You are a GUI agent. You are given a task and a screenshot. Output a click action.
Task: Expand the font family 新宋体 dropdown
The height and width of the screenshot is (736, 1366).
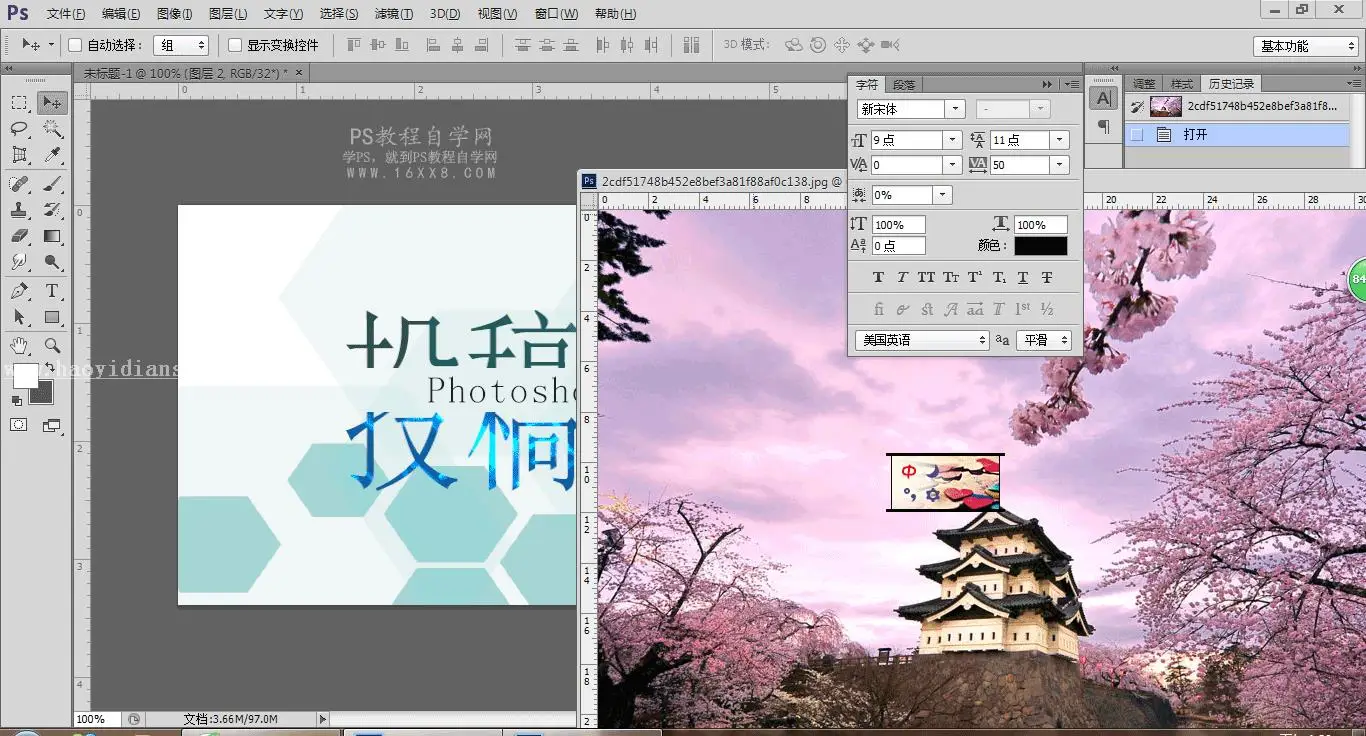click(x=955, y=109)
